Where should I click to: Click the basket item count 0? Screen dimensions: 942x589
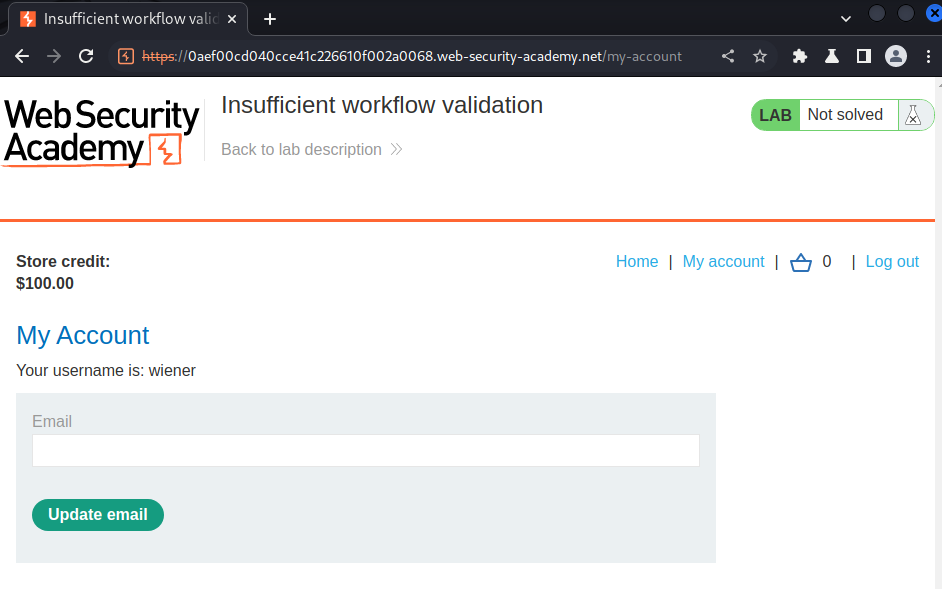click(827, 261)
